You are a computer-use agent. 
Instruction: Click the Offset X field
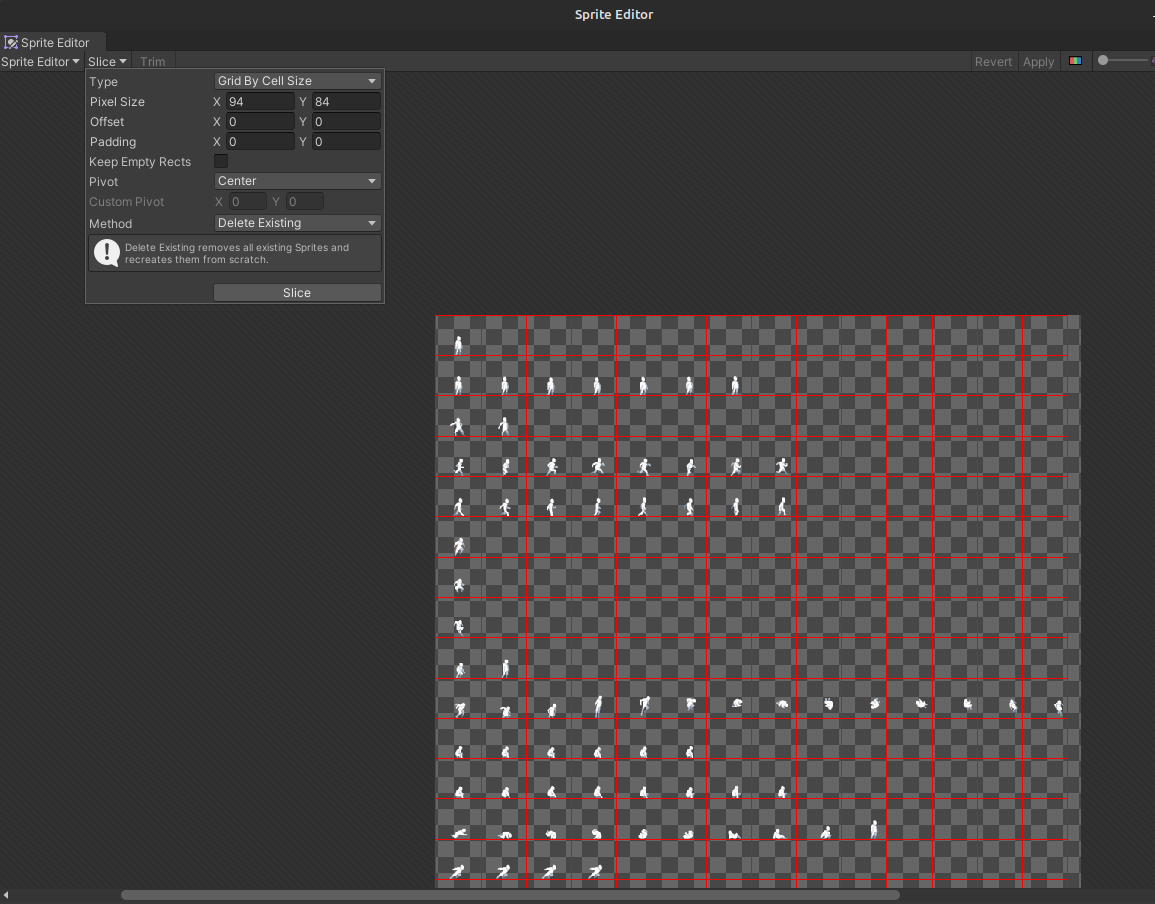[260, 122]
